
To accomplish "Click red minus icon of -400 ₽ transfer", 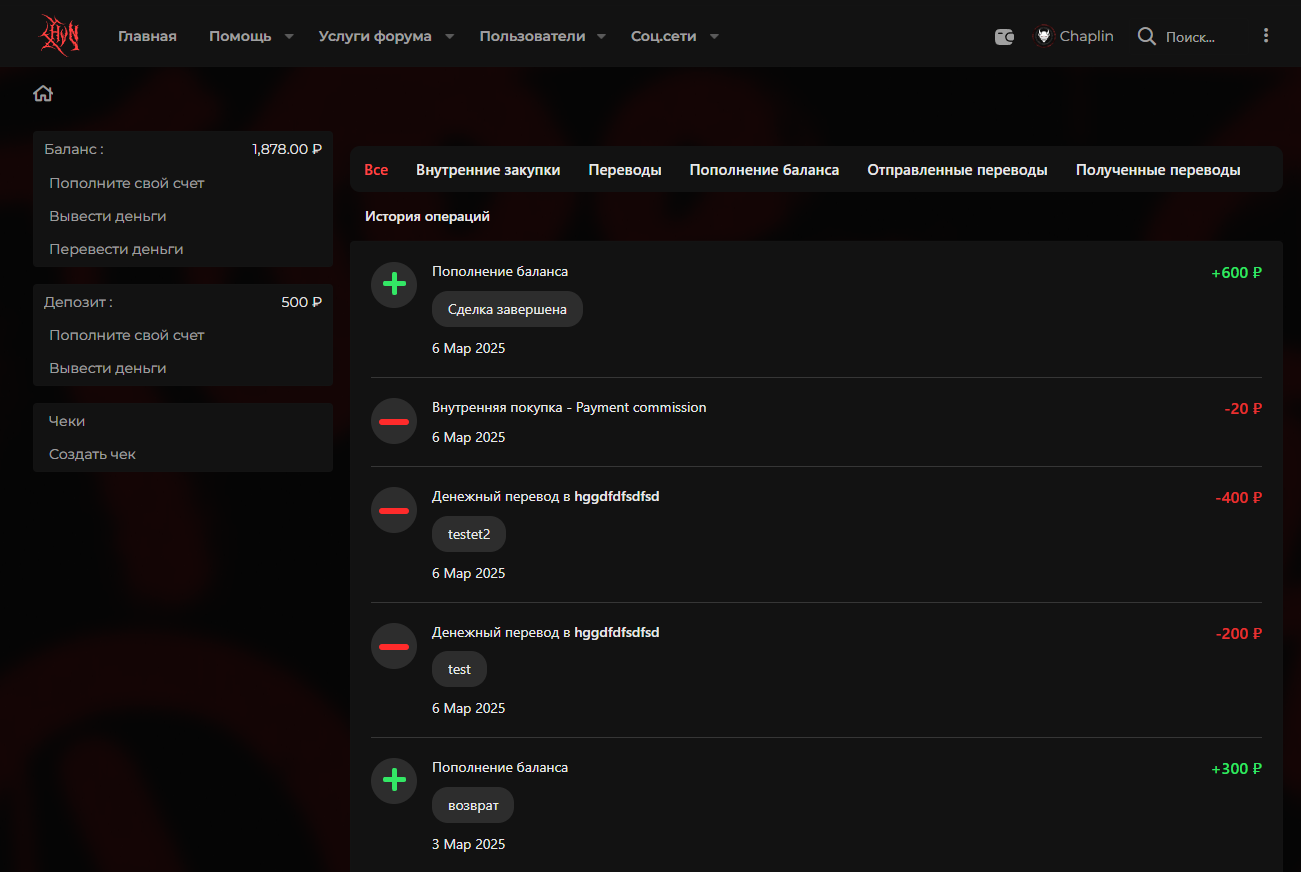I will [394, 510].
